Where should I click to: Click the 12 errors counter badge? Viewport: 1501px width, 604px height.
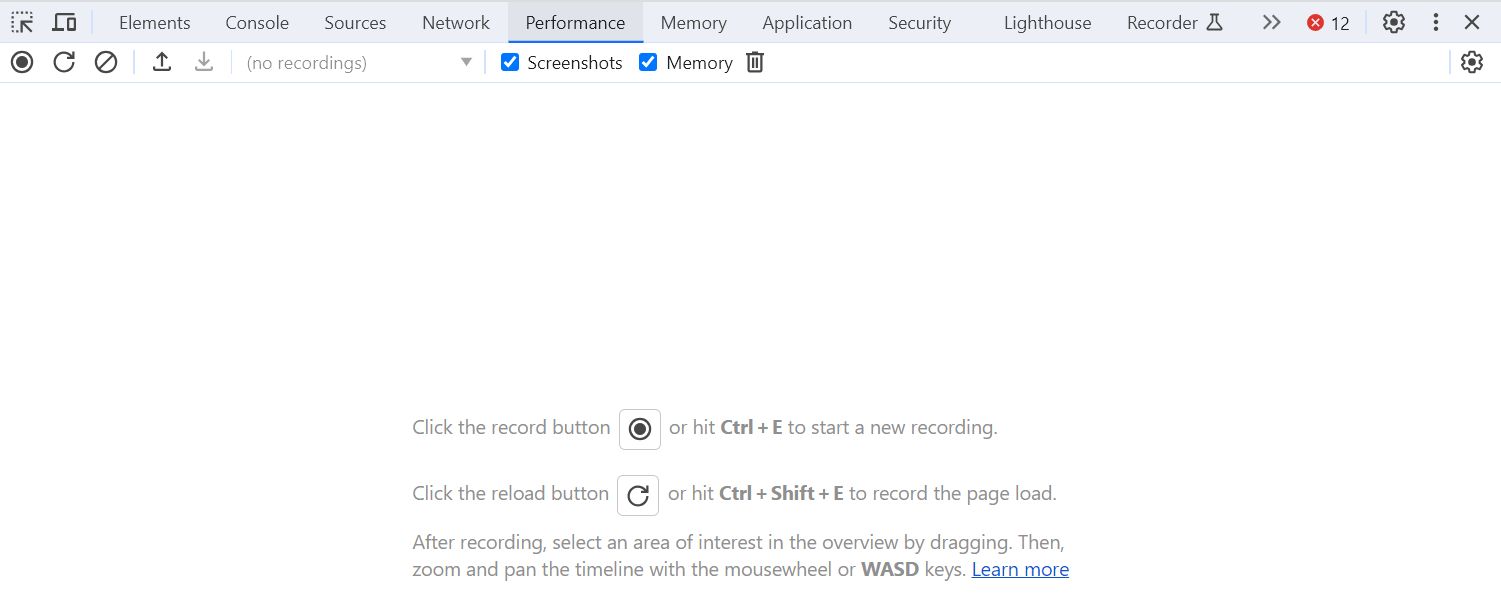1328,23
